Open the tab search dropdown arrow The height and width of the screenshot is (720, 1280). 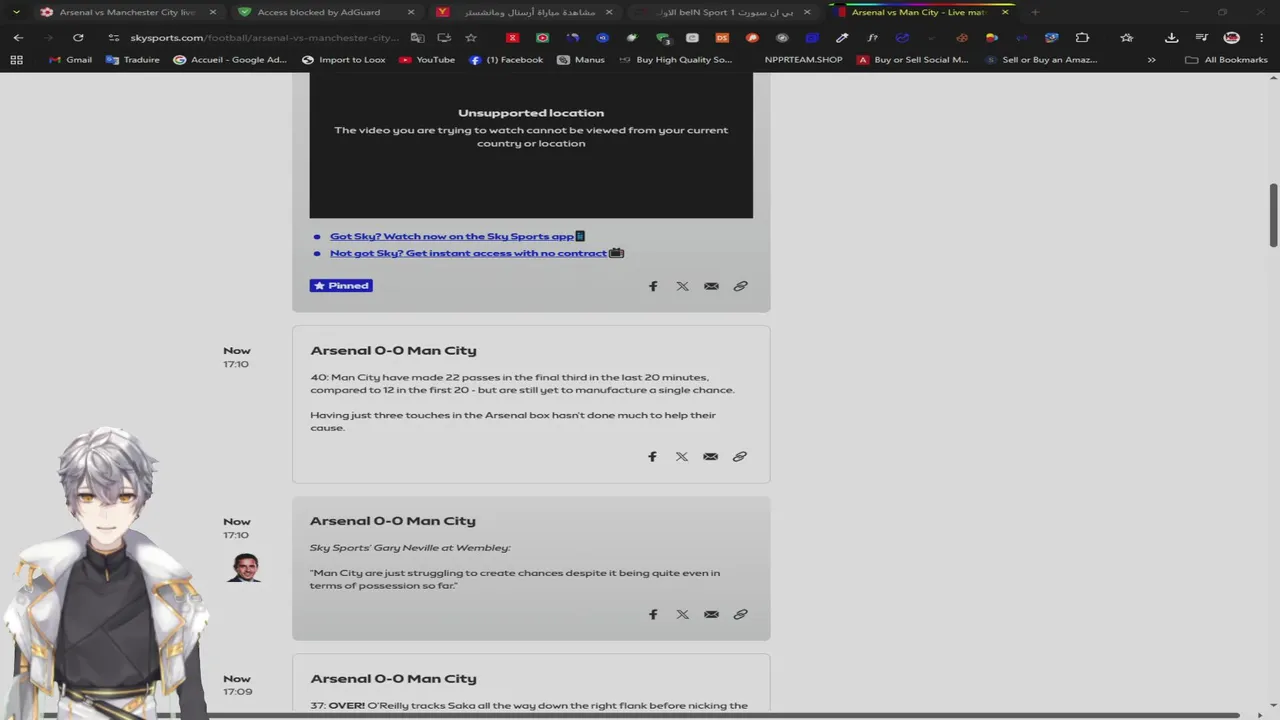[16, 12]
